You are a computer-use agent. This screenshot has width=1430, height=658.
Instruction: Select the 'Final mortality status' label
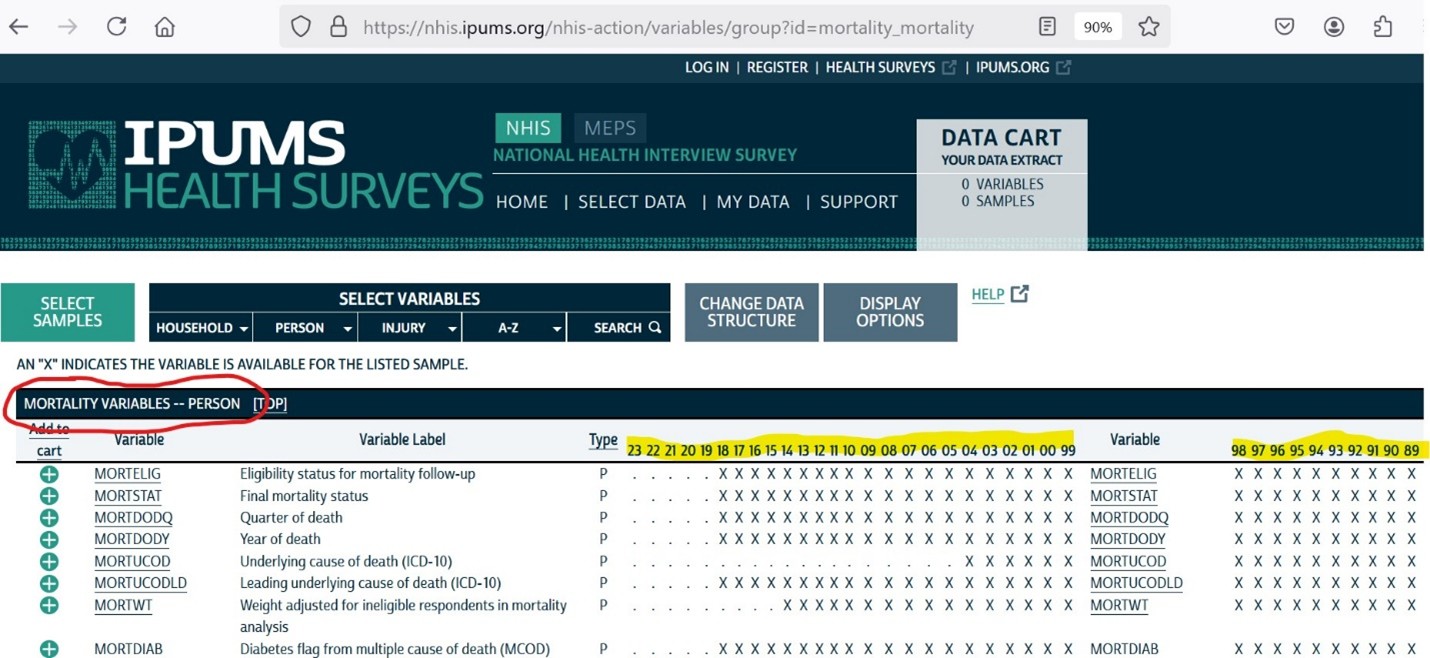304,496
